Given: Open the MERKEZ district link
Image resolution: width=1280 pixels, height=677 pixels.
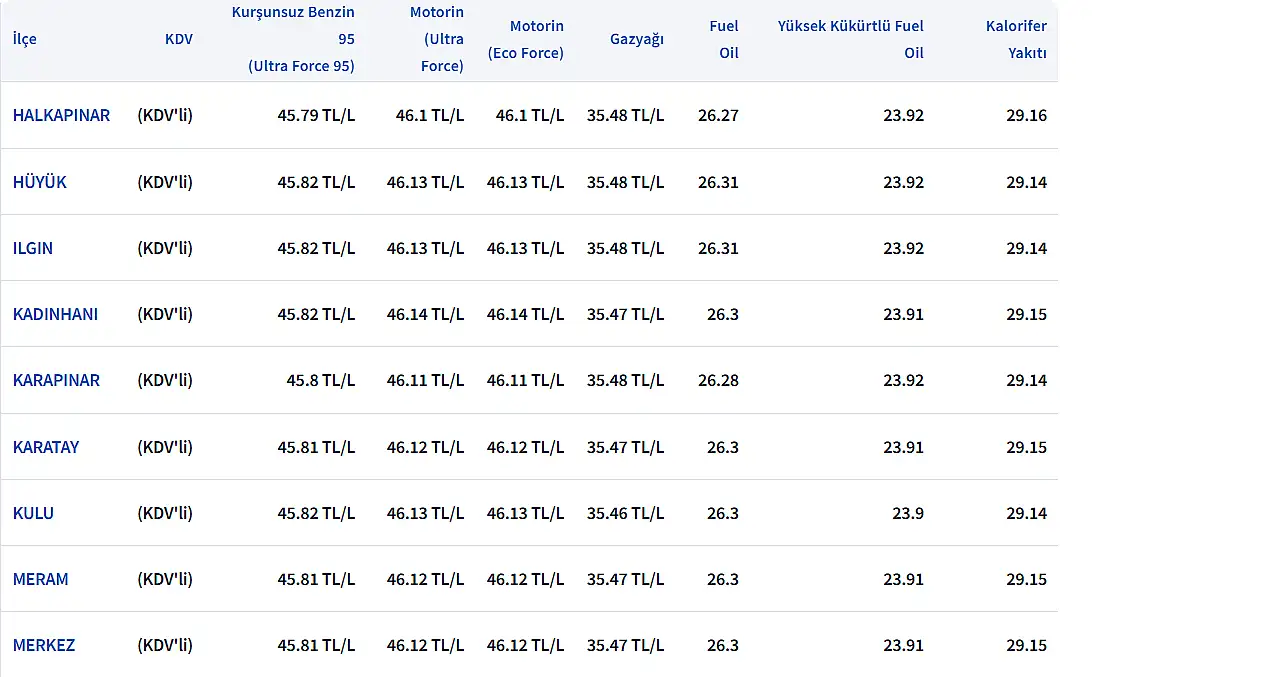Looking at the screenshot, I should (44, 645).
